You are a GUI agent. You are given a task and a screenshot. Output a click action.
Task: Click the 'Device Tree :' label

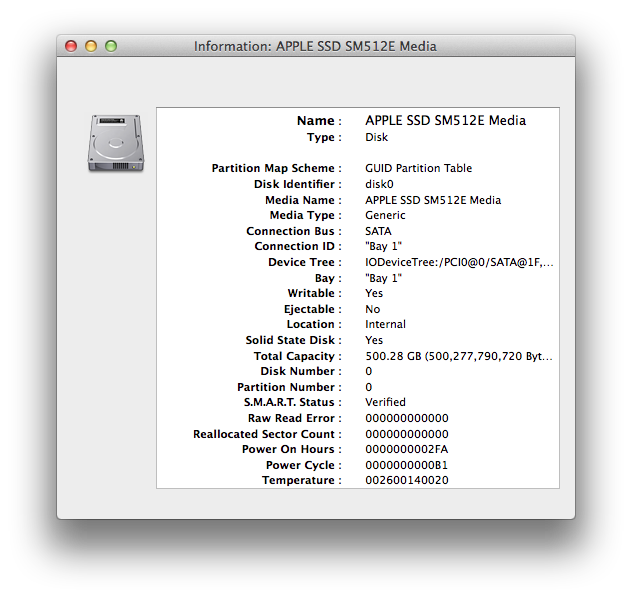click(x=305, y=263)
